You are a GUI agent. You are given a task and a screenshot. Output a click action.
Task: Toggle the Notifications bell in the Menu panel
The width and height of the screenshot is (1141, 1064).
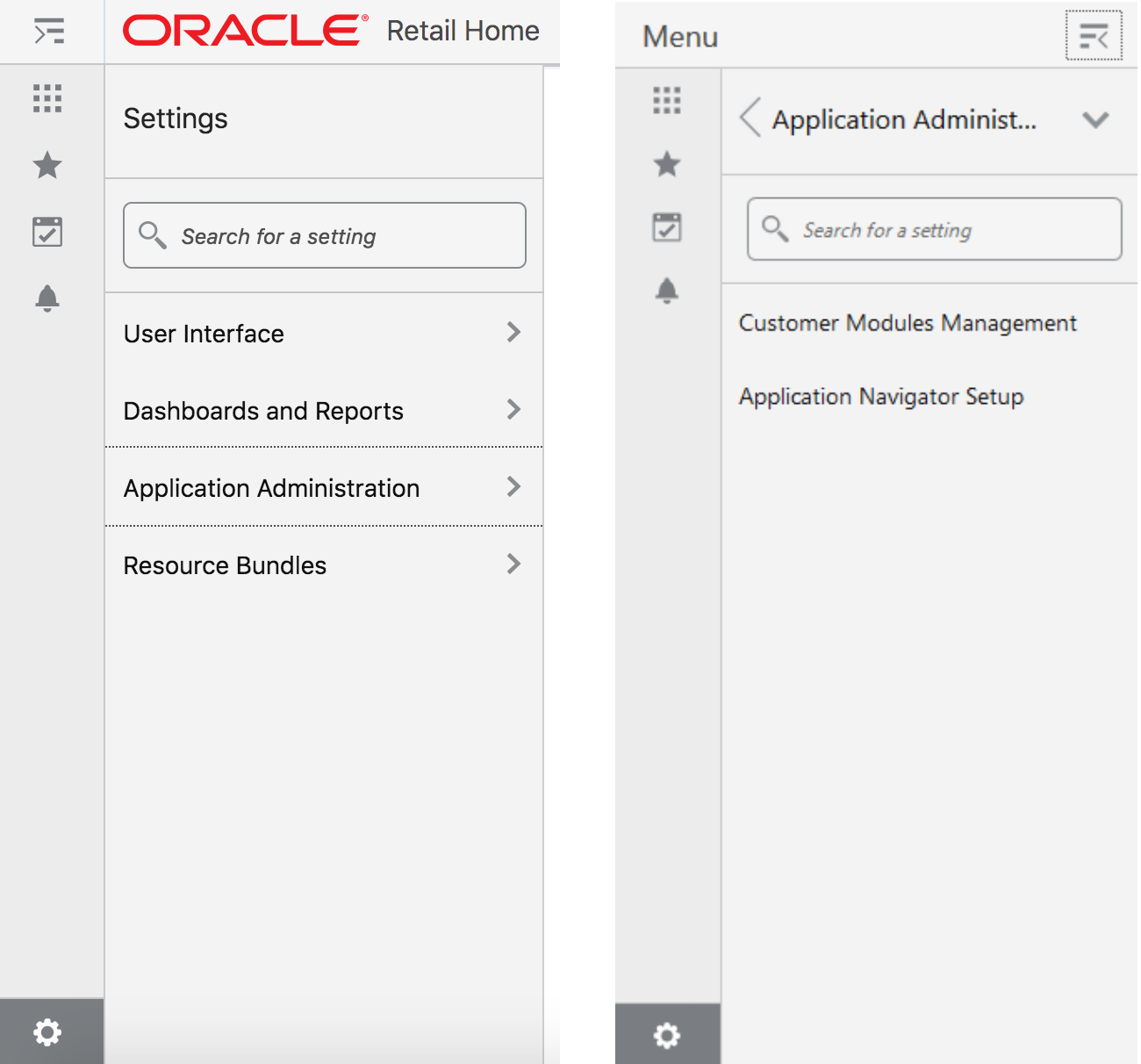tap(668, 291)
